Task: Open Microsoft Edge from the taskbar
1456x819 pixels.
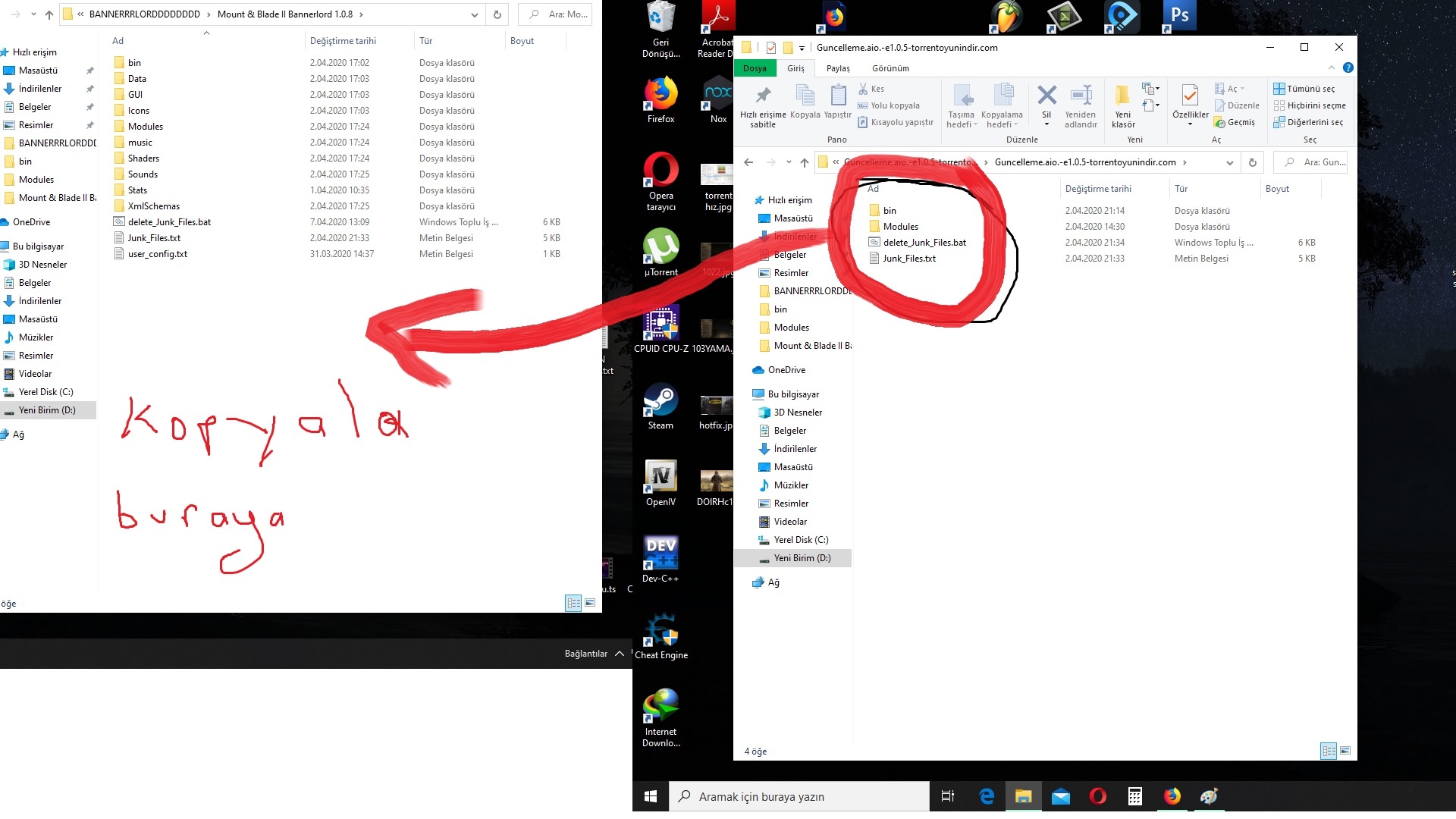Action: point(986,796)
